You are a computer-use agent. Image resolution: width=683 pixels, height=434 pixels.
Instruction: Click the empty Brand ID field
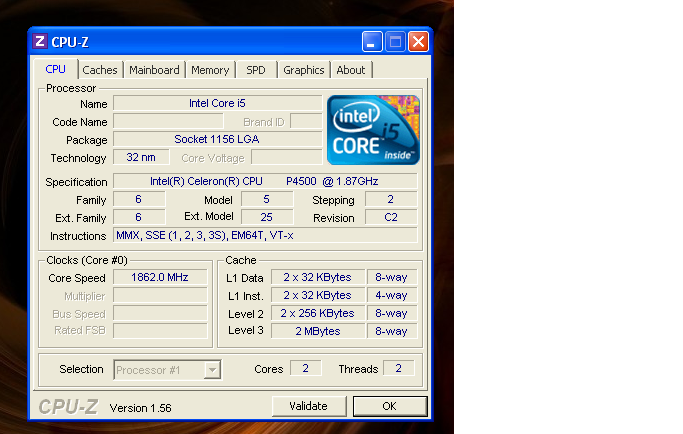click(x=306, y=122)
